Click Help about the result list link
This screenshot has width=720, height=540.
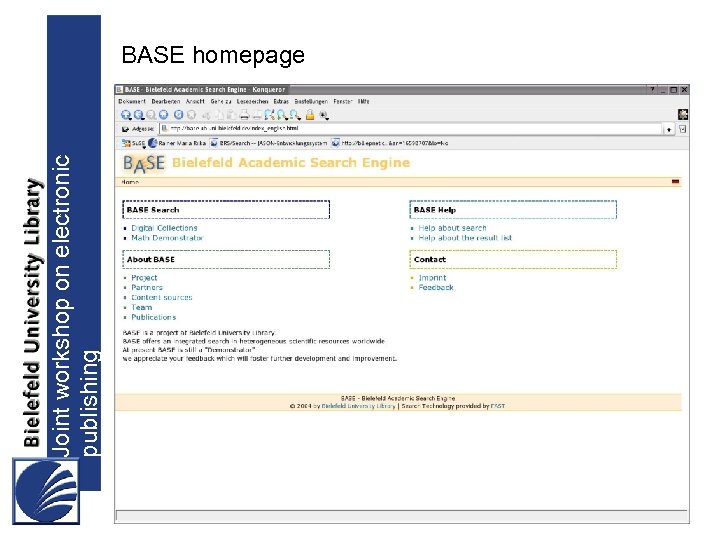pyautogui.click(x=465, y=238)
